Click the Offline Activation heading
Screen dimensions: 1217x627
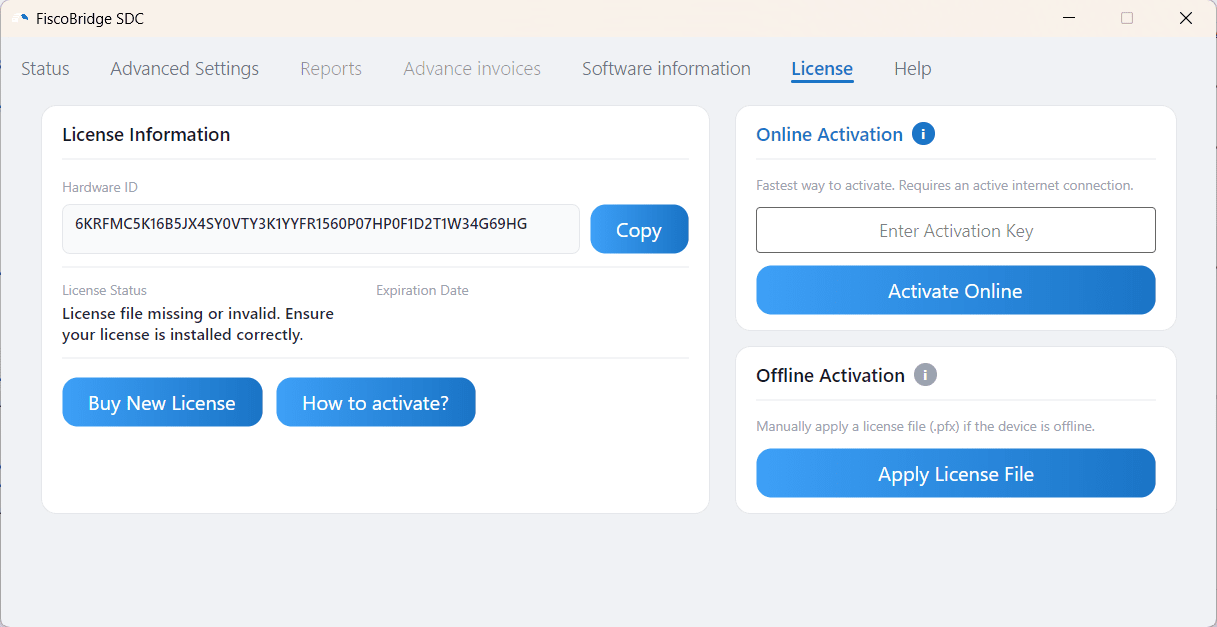point(830,375)
